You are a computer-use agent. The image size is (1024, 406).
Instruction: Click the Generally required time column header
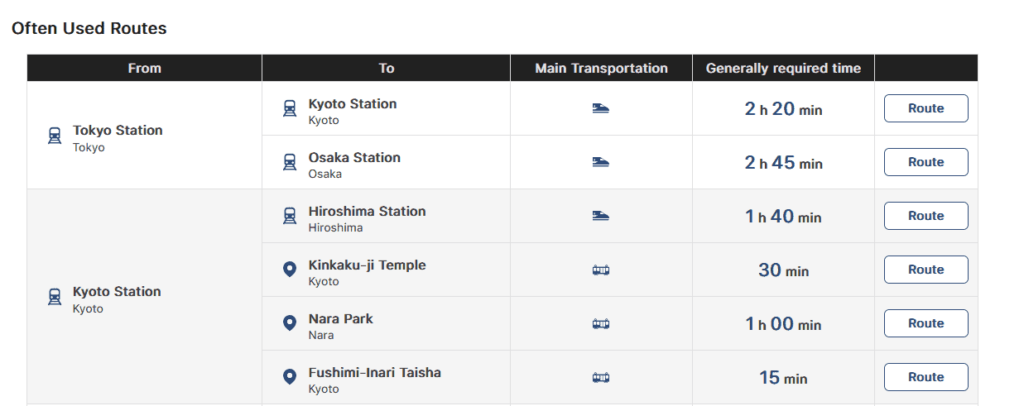coord(783,68)
